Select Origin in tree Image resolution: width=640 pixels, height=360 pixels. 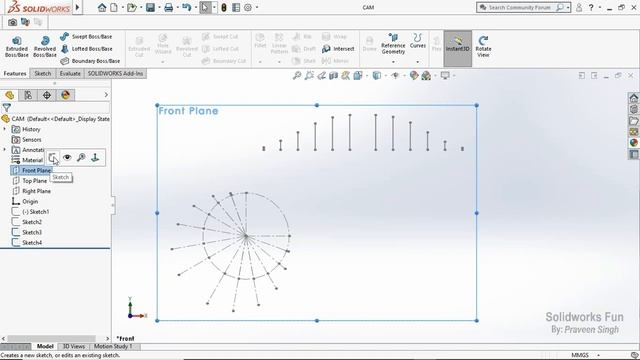click(x=25, y=201)
